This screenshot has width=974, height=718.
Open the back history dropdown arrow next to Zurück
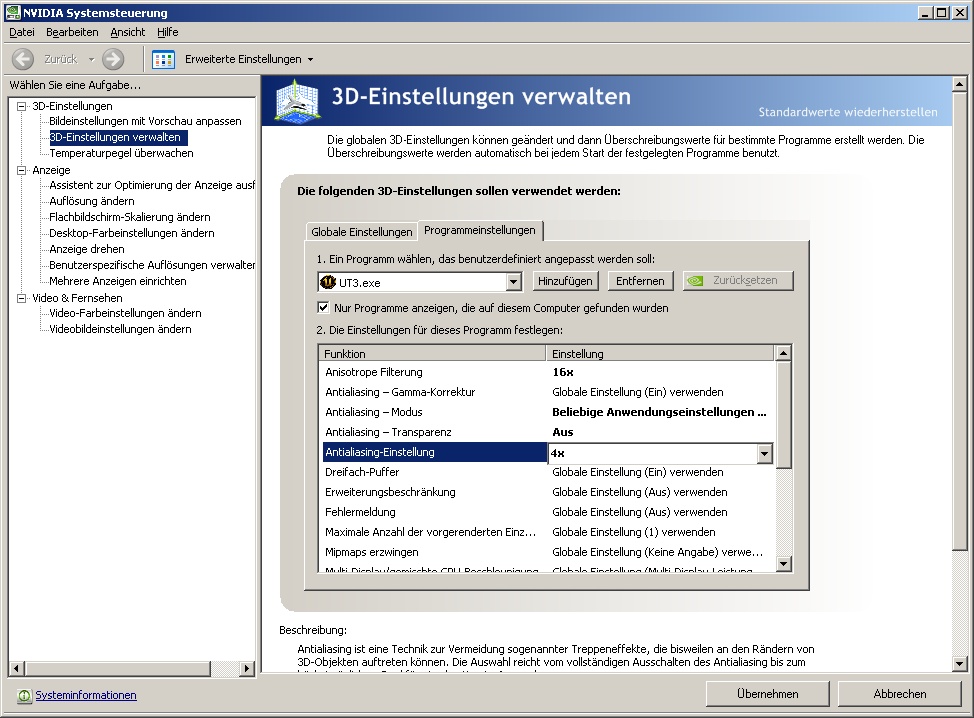click(91, 60)
